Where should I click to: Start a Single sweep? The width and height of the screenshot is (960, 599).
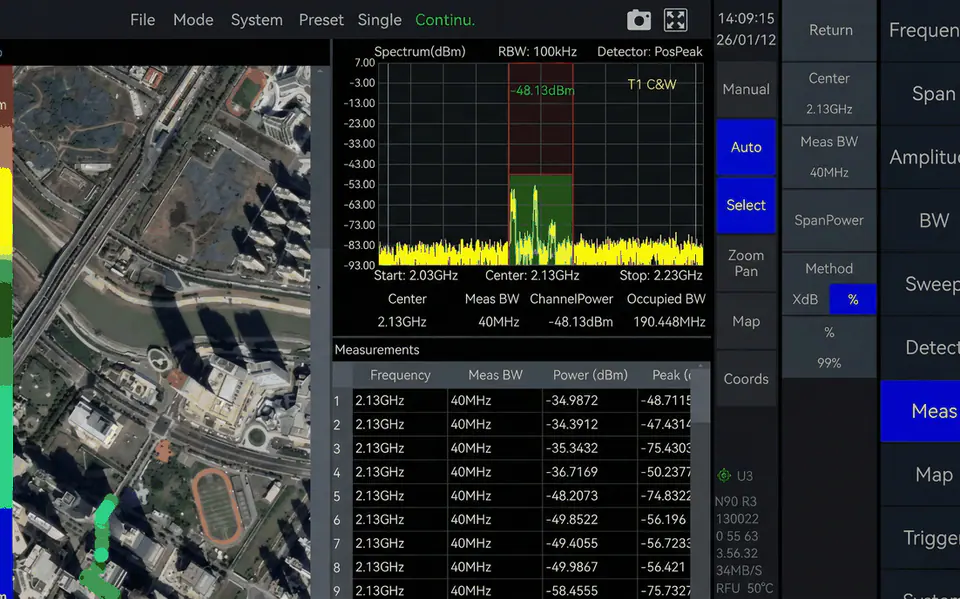379,20
